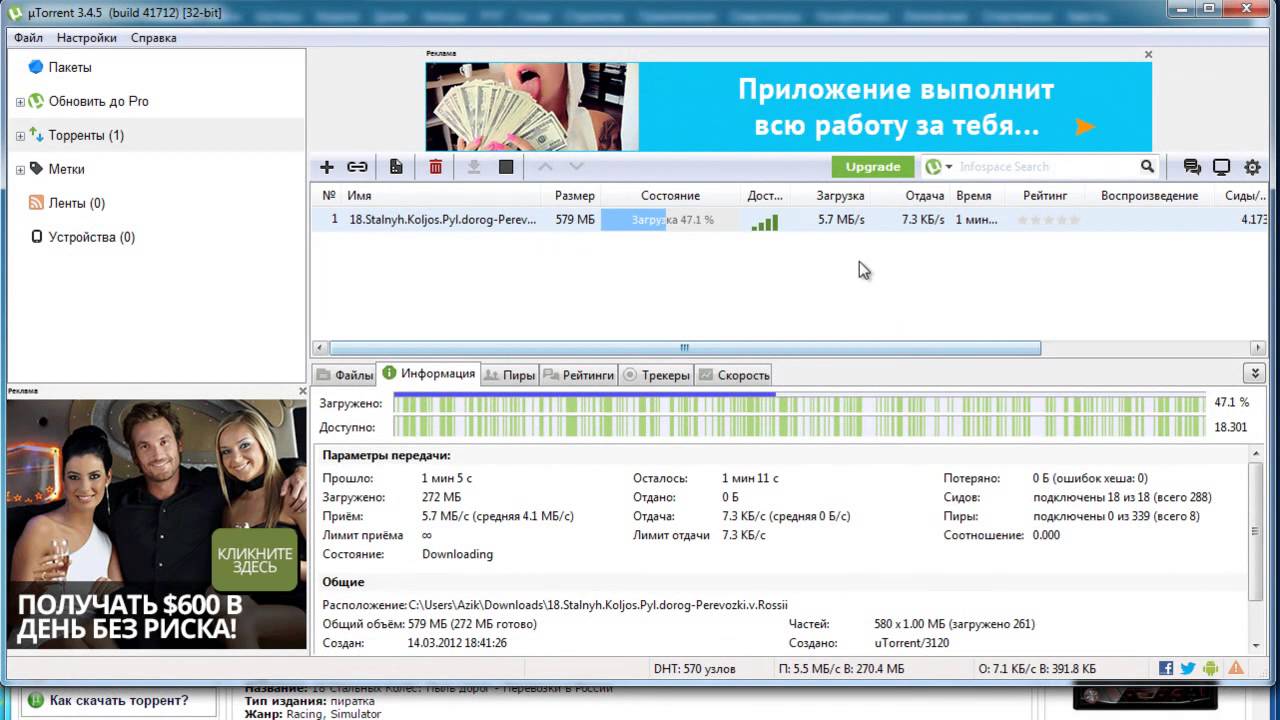Expand the Метки tree node

tap(20, 170)
